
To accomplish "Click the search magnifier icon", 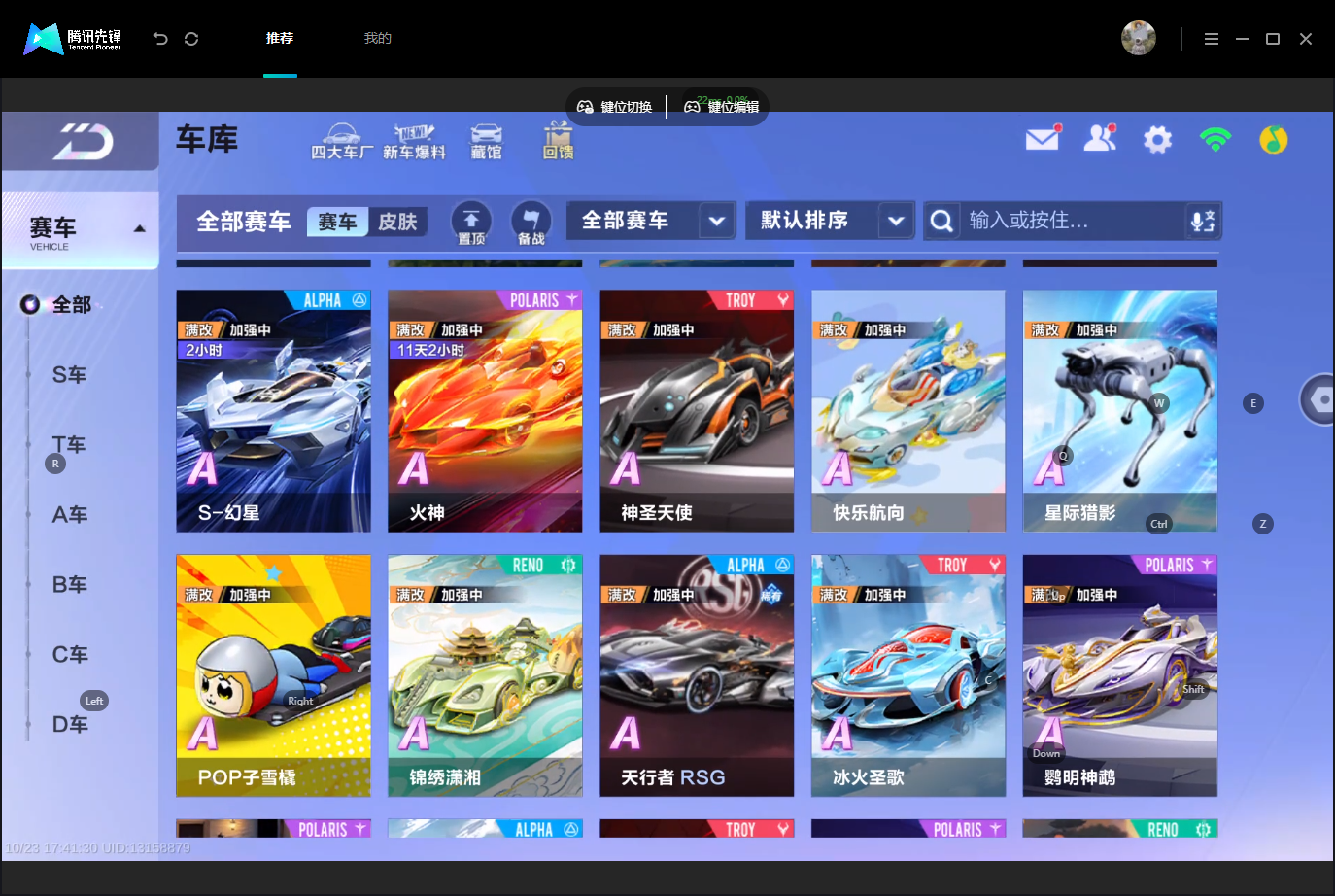I will click(941, 222).
